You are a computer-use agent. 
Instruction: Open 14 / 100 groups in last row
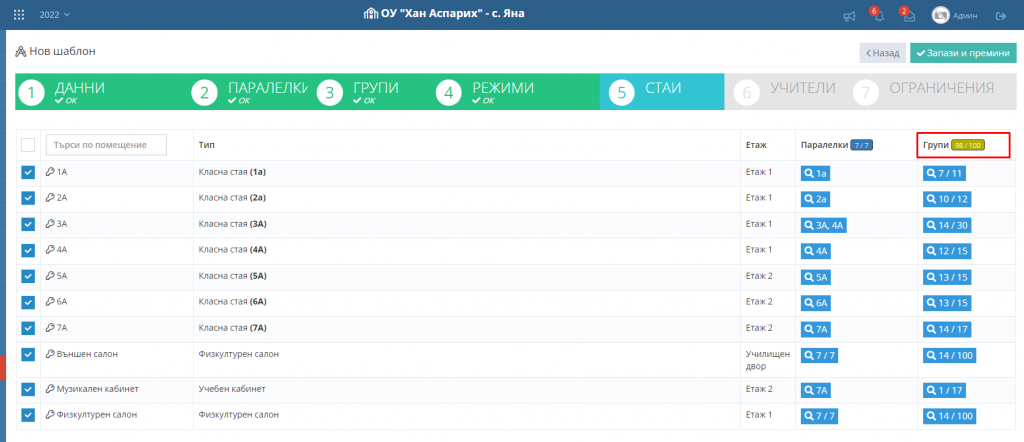pyautogui.click(x=950, y=417)
